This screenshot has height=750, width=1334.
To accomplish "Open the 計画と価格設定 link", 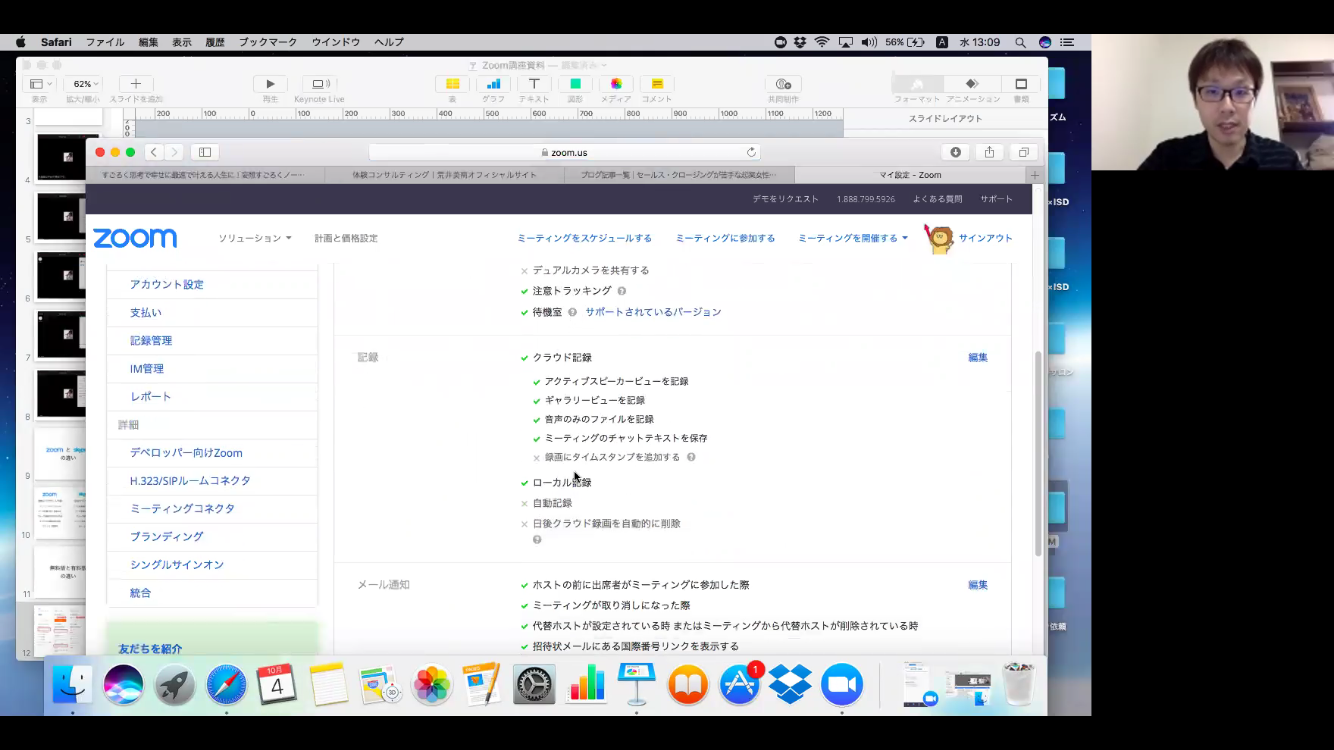I will point(346,238).
